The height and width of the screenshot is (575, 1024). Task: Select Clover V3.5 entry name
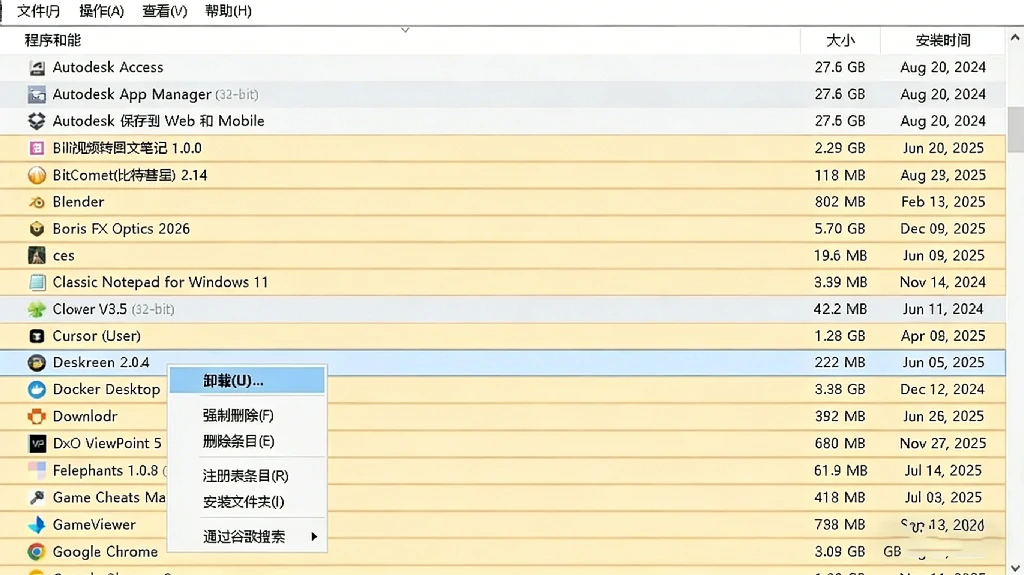click(89, 309)
